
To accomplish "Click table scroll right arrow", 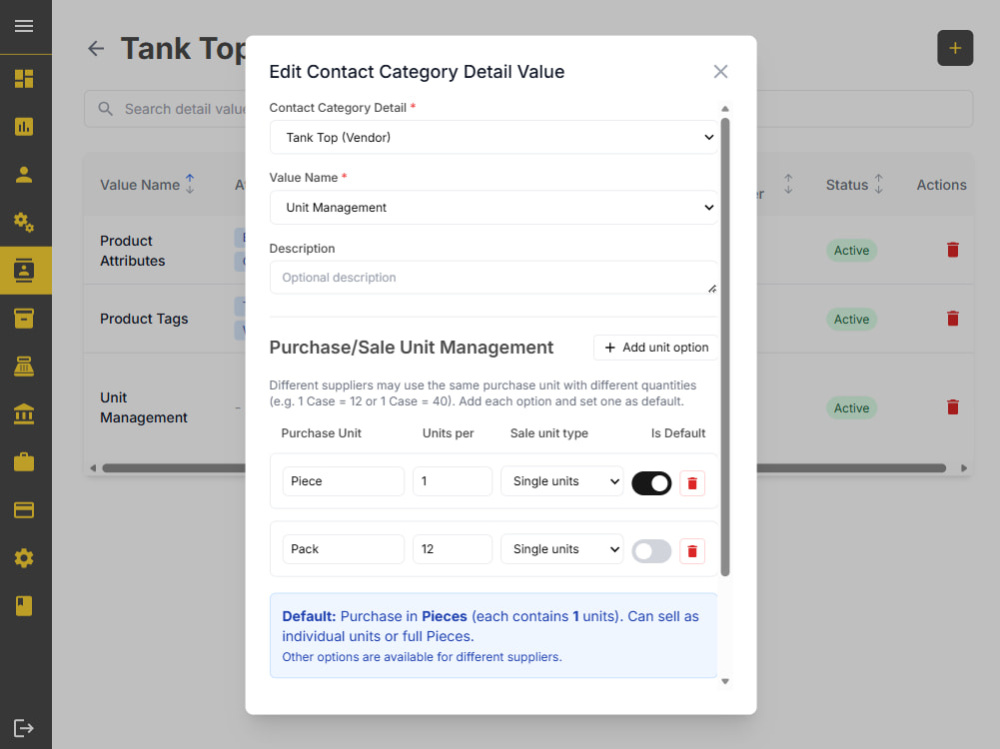I will (x=964, y=468).
